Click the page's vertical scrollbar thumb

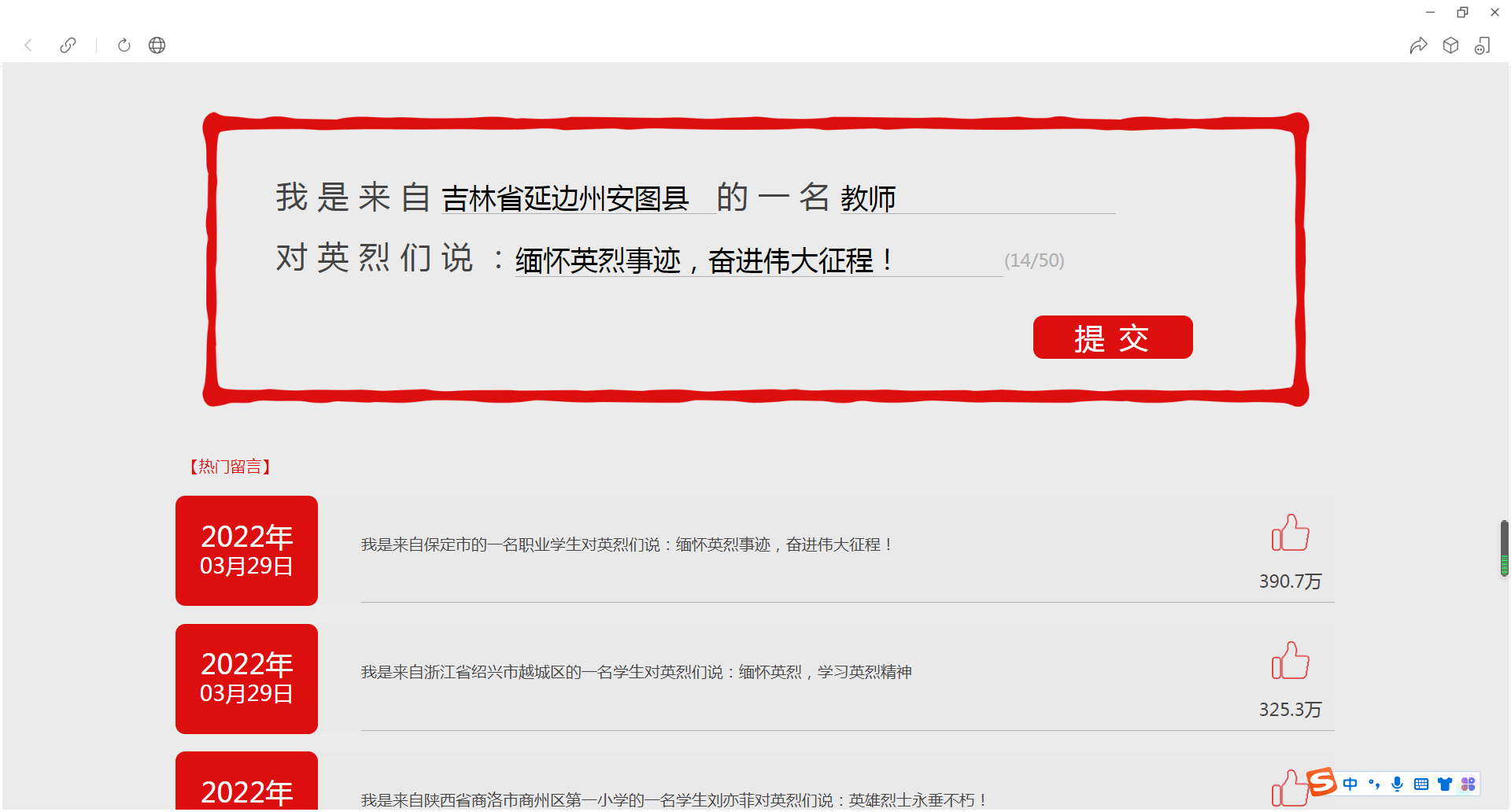(1504, 548)
